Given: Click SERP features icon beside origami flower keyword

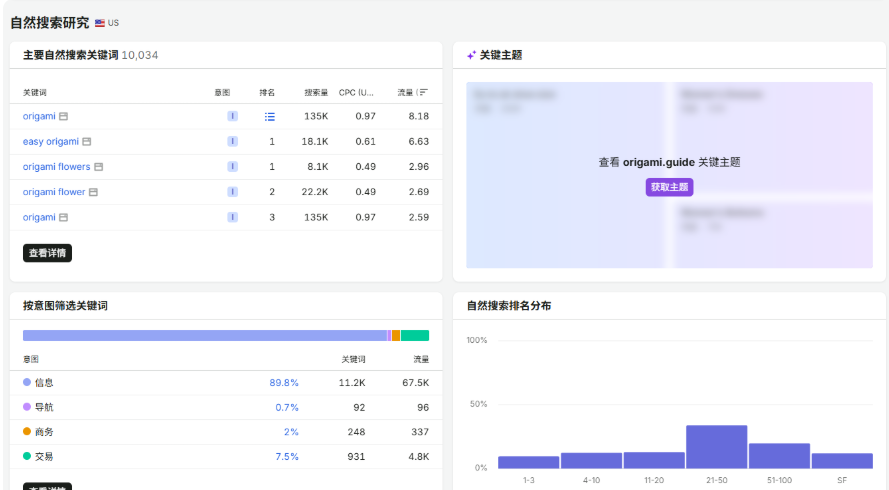Looking at the screenshot, I should click(94, 192).
